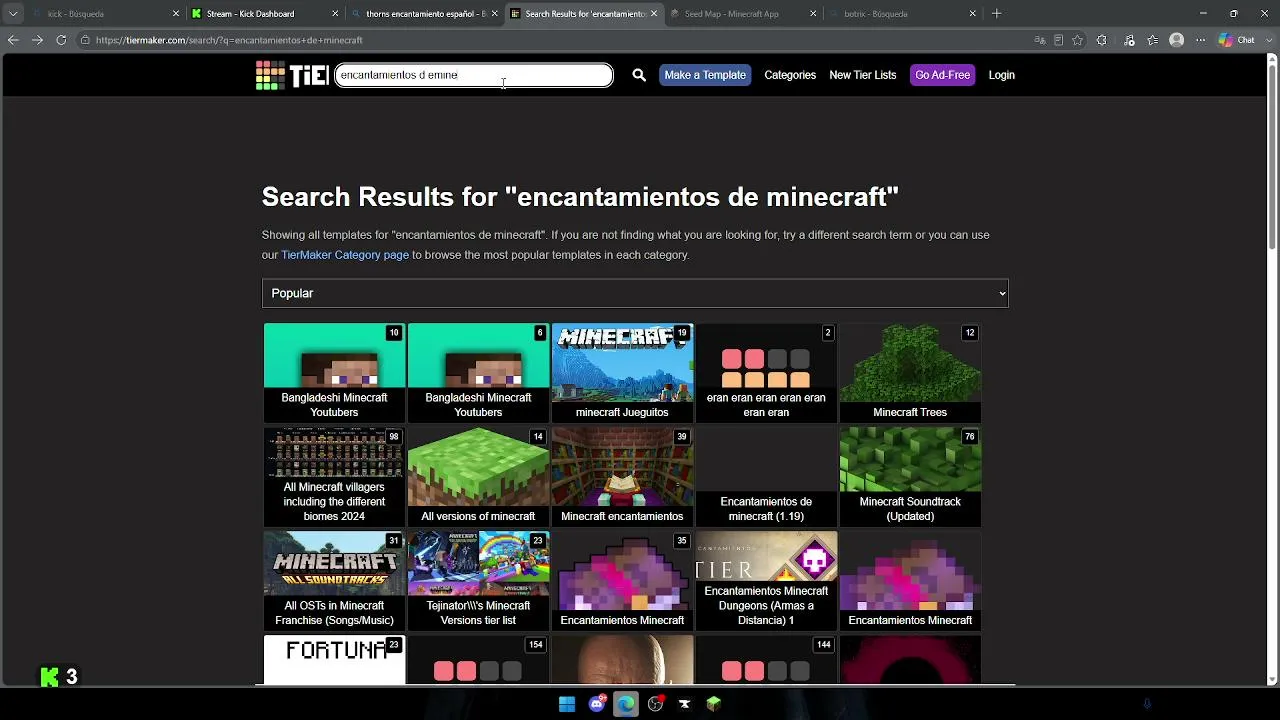Open 'minecraft Jueguitos' template thumbnail
1280x720 pixels.
click(622, 372)
